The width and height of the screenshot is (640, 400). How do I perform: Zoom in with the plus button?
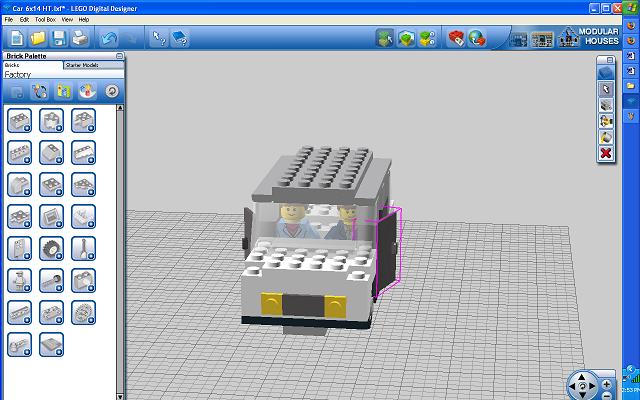(607, 384)
